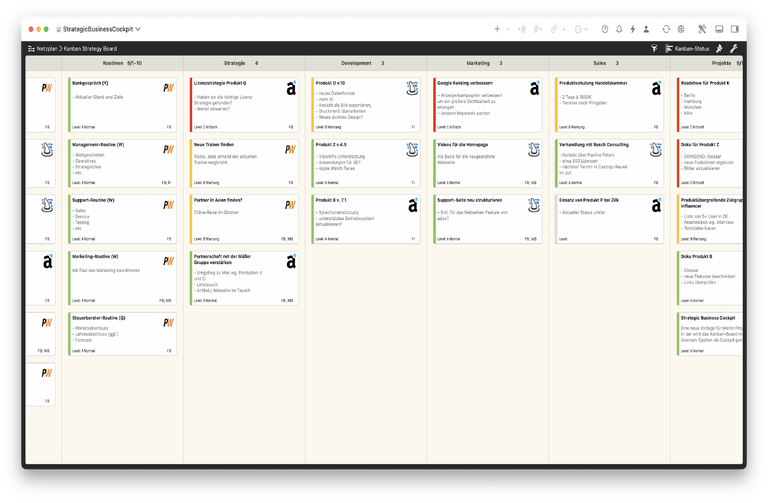This screenshot has width=768, height=503.
Task: Click the add item plus icon
Action: pos(497,29)
